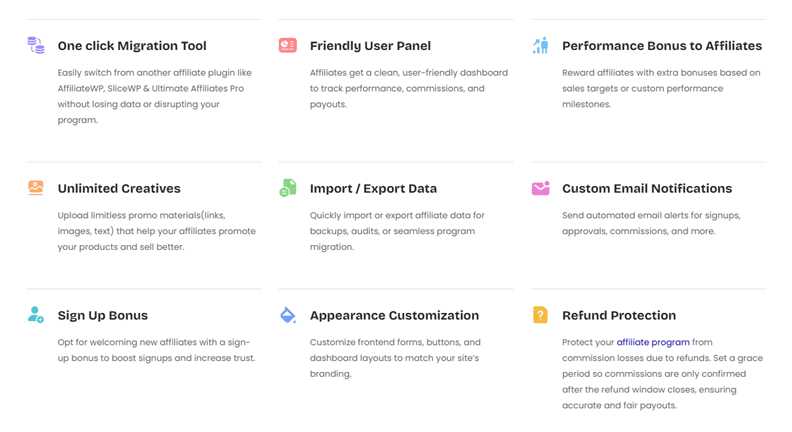Select the Appearance Customization heading

click(394, 315)
